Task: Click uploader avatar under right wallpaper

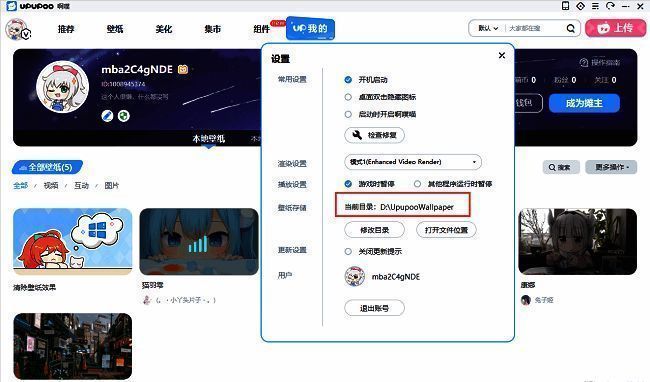Action: [526, 300]
